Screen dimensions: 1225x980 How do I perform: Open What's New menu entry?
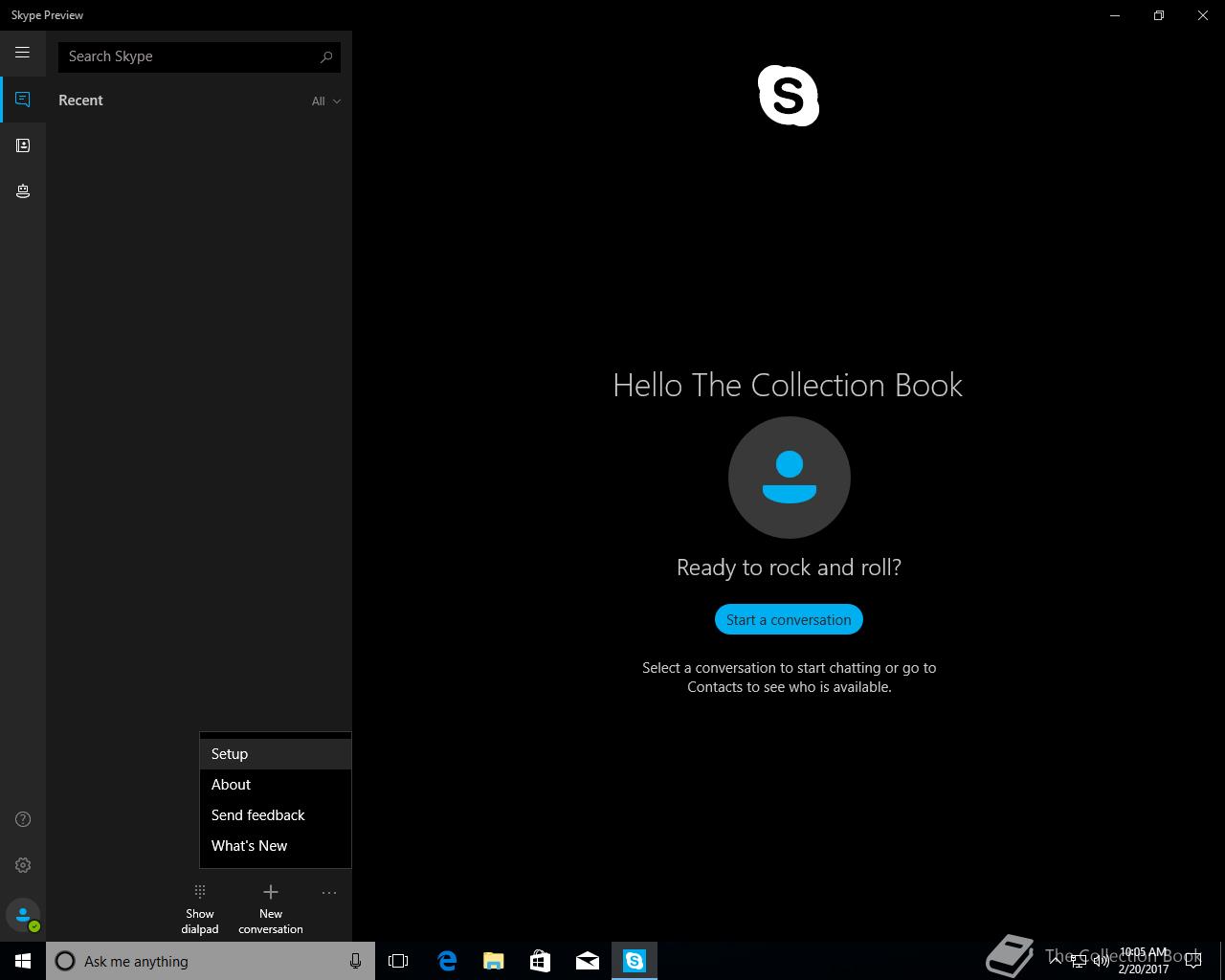(276, 846)
